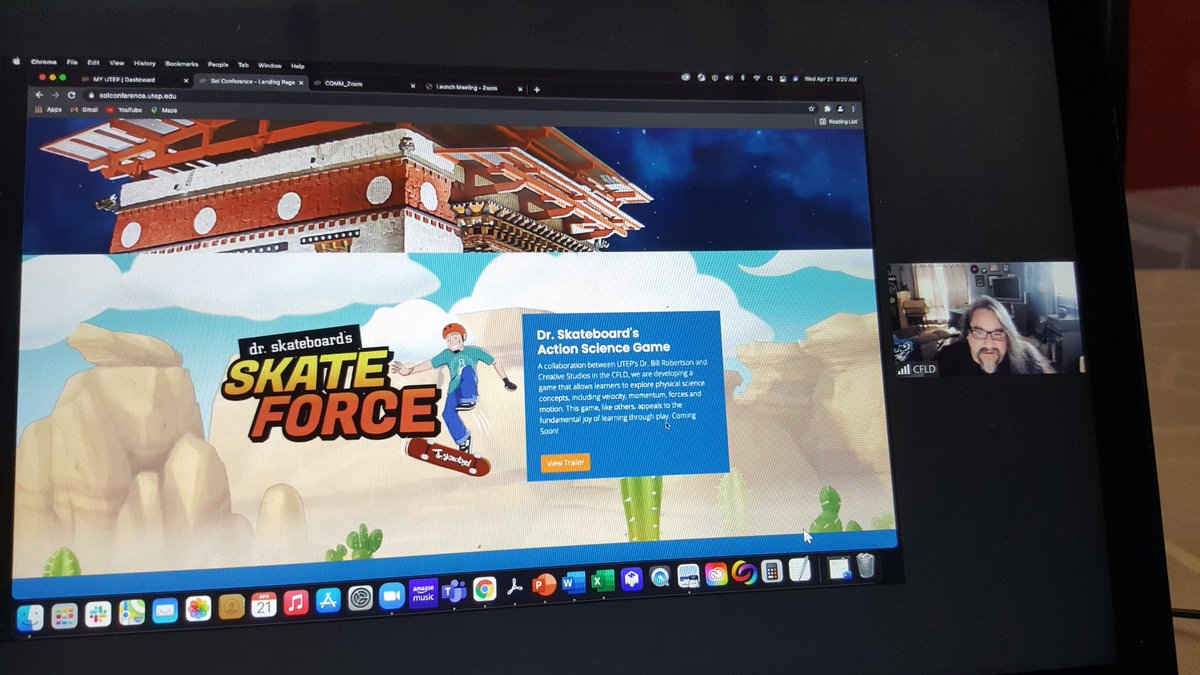Image resolution: width=1200 pixels, height=675 pixels.
Task: Open the Gmail bookmark
Action: (84, 109)
